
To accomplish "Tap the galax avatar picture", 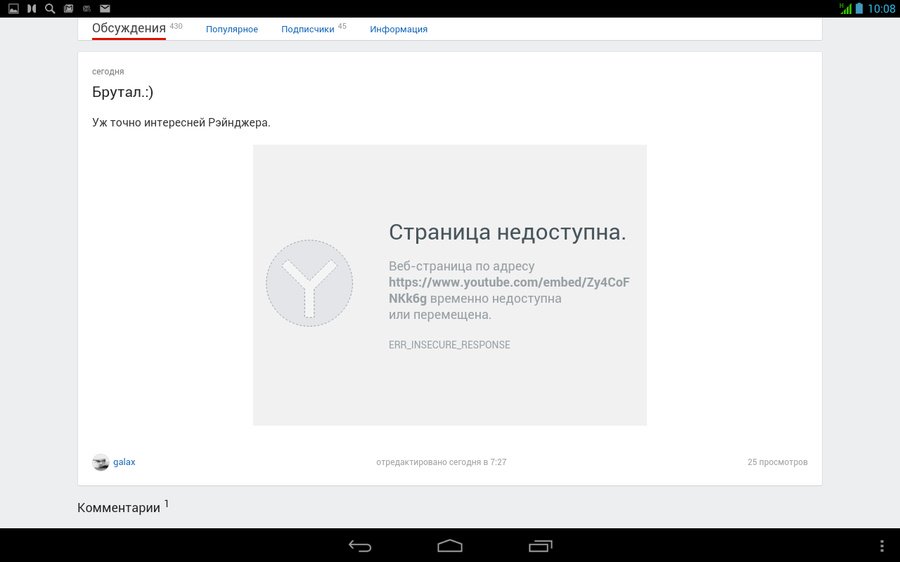I will [100, 462].
